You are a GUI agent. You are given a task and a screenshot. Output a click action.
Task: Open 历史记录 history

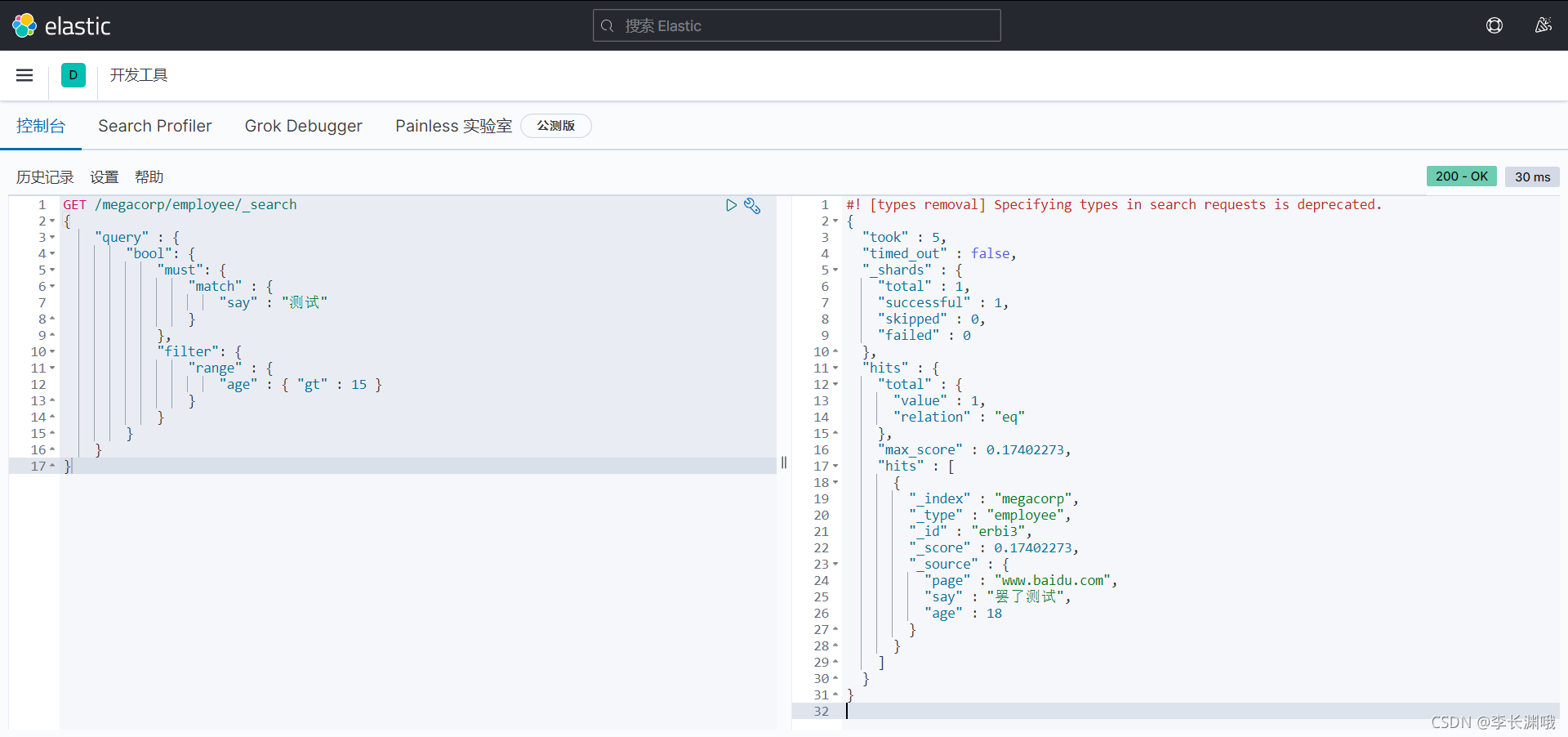45,177
